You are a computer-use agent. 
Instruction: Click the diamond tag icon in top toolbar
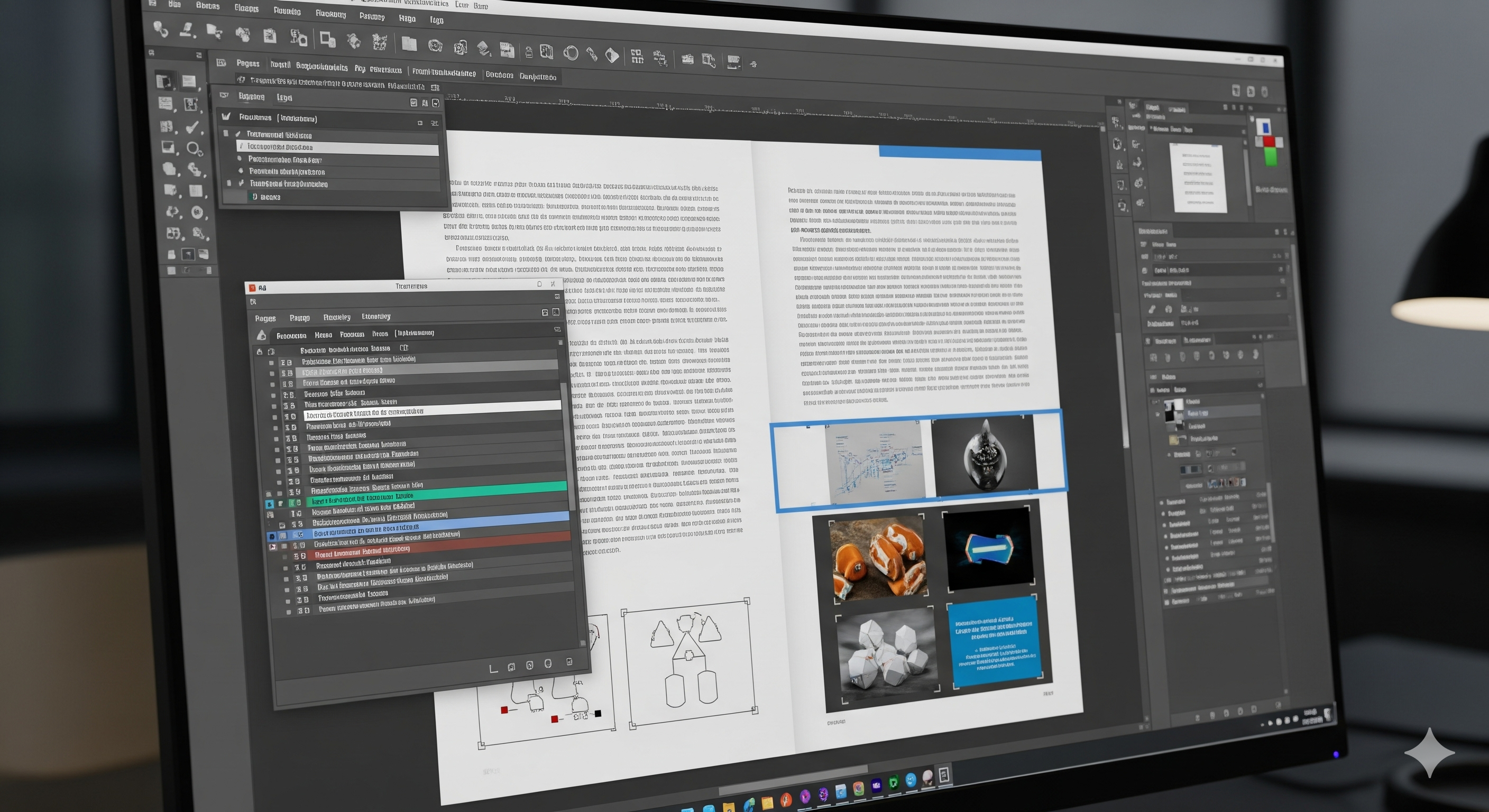[612, 56]
